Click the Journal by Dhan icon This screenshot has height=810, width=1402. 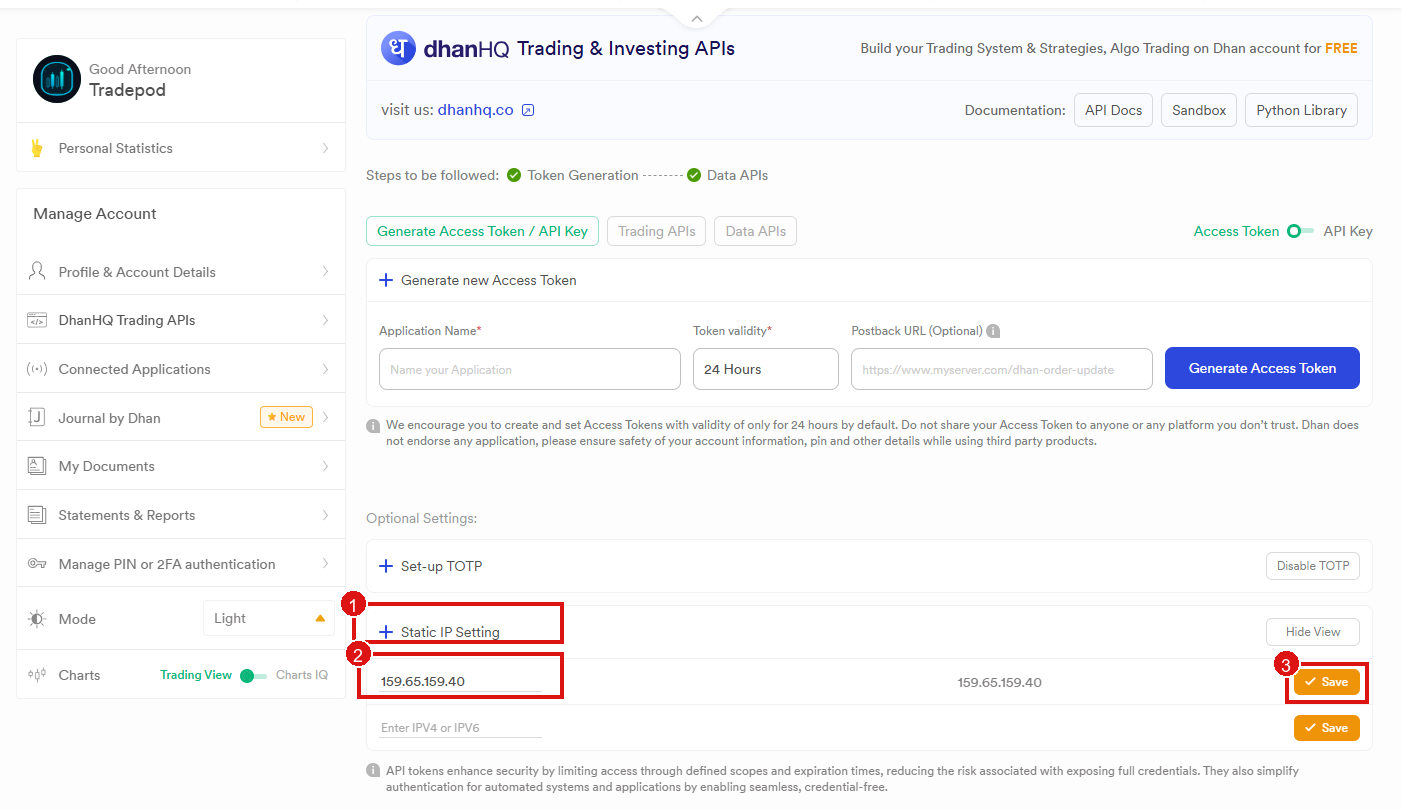tap(37, 418)
